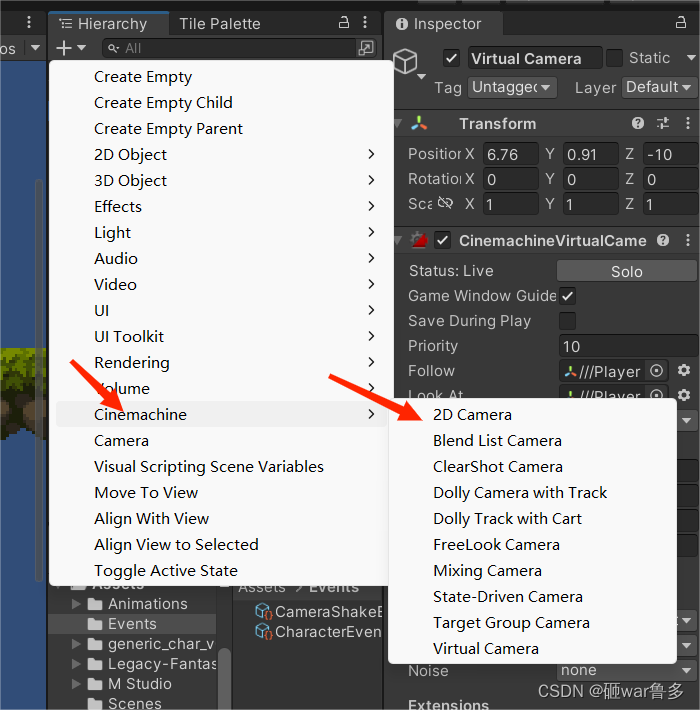This screenshot has height=710, width=700.
Task: Click the Hierarchy scene search scope icon
Action: click(365, 48)
